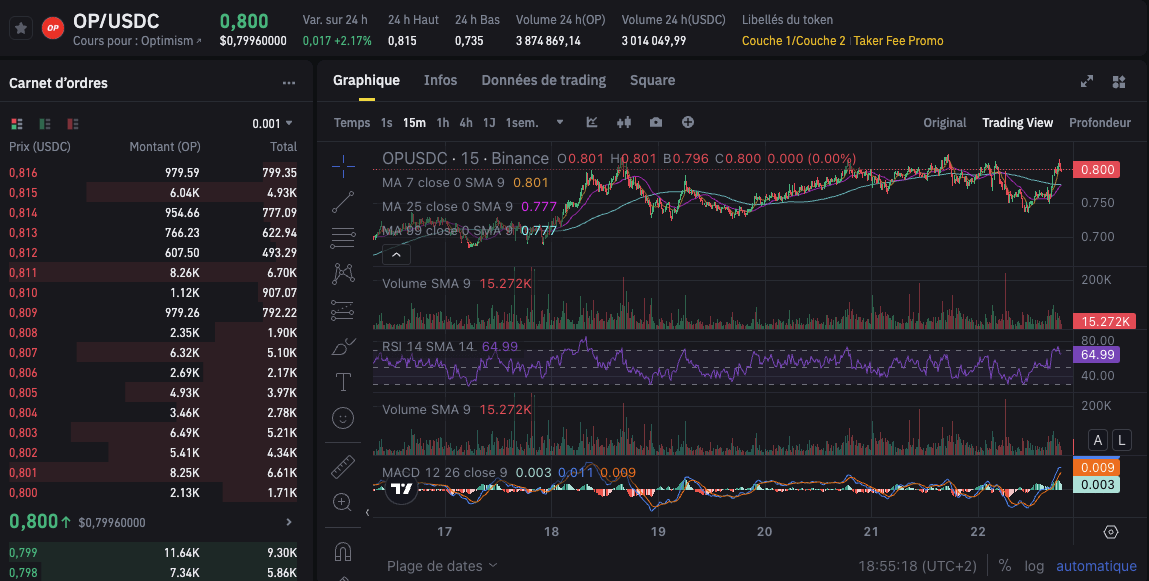Select the 15m time interval
1149x581 pixels.
(414, 122)
